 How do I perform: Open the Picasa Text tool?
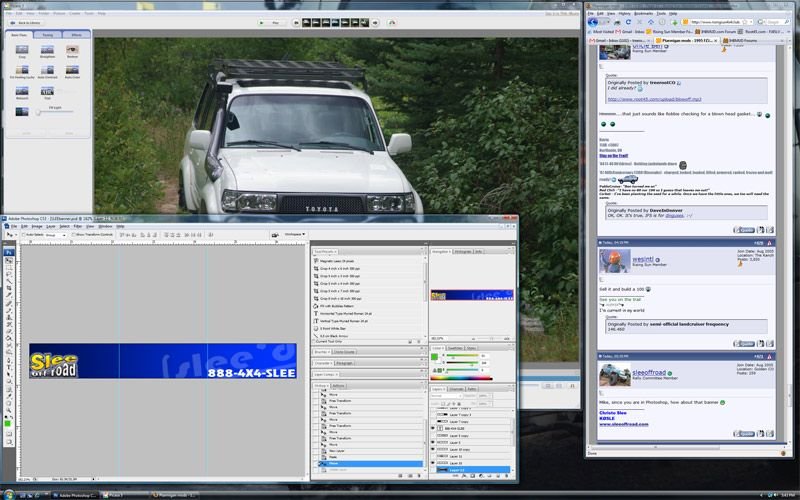click(47, 91)
